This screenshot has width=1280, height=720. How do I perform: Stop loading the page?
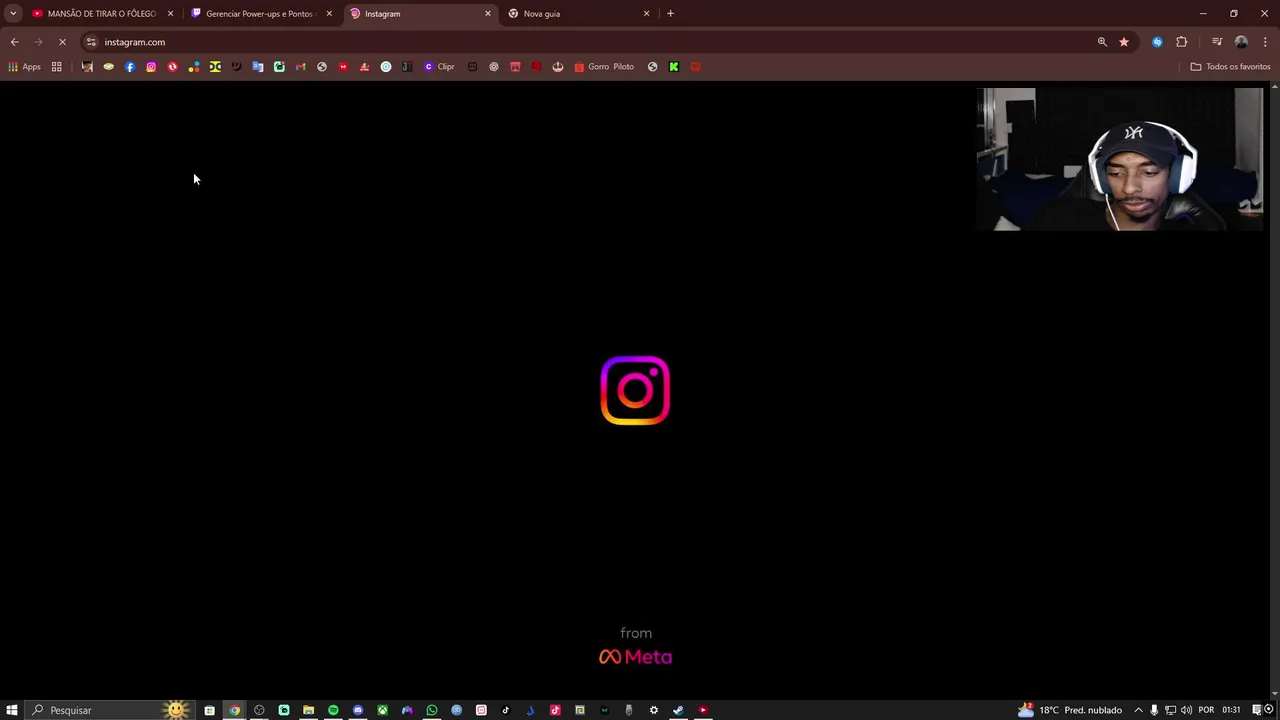coord(62,42)
